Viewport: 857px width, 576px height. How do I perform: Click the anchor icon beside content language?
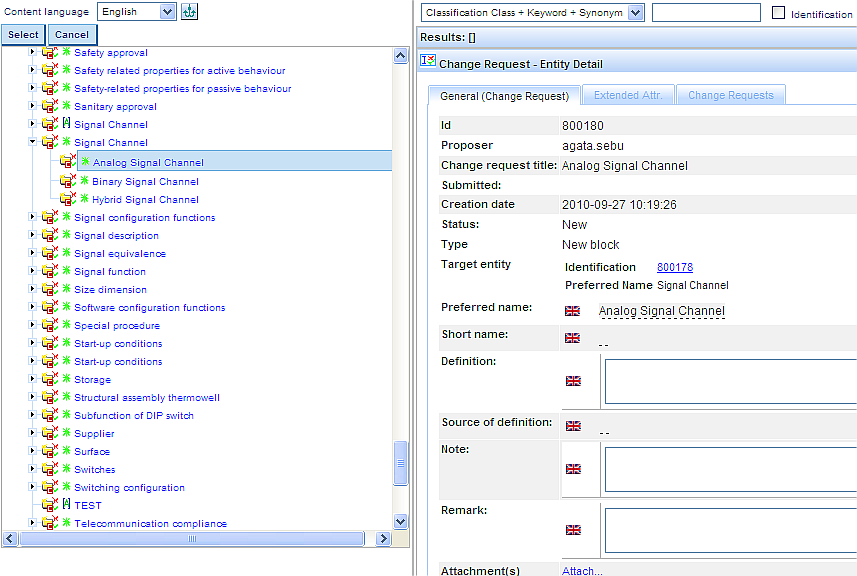point(190,12)
